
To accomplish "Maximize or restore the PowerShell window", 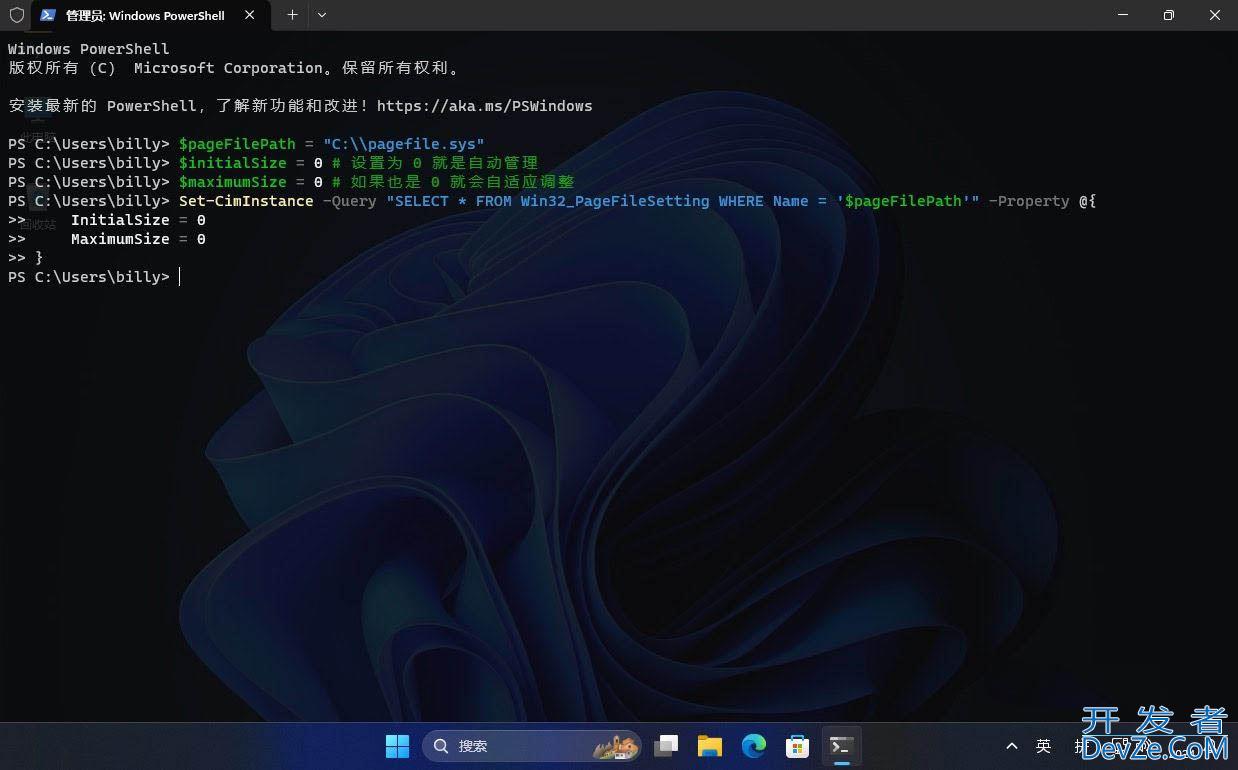I will pos(1168,15).
